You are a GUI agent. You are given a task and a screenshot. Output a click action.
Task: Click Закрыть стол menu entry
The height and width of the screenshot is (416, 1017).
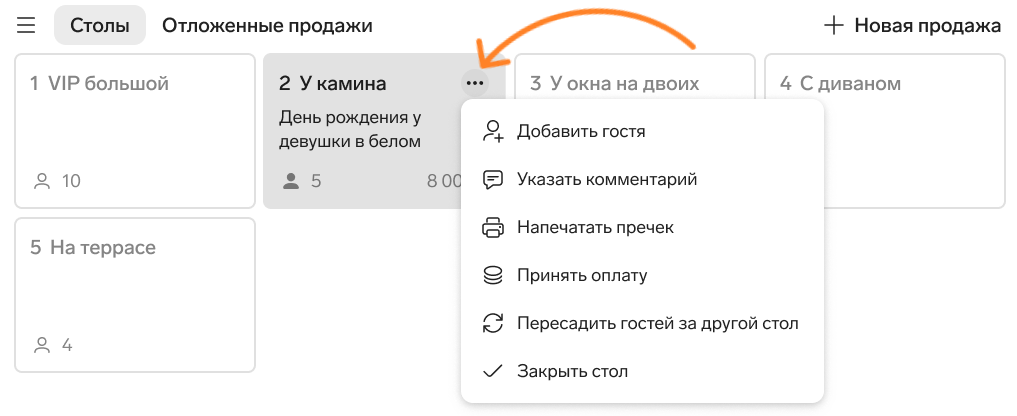572,372
